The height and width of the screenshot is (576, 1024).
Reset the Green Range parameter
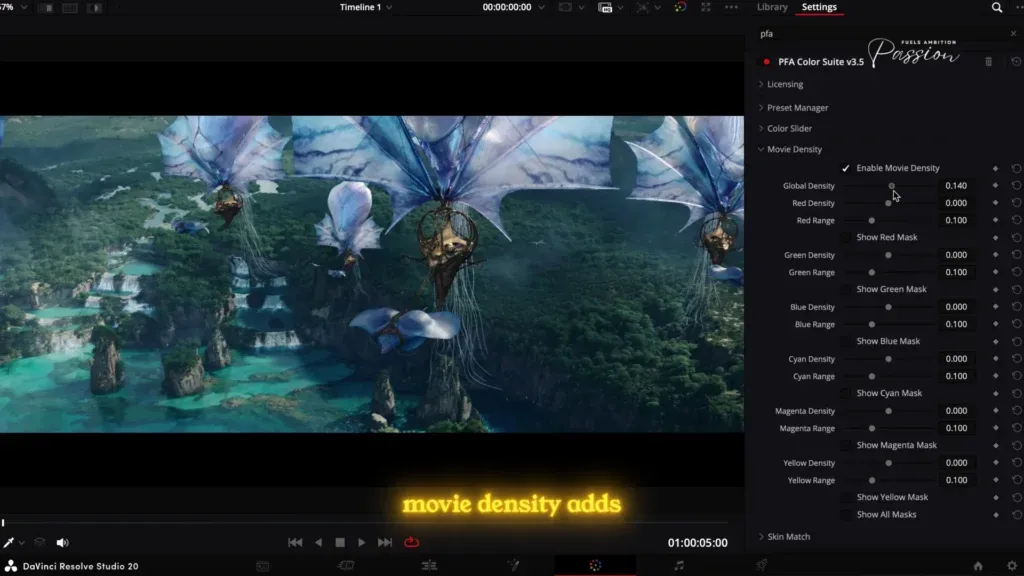tap(1016, 272)
